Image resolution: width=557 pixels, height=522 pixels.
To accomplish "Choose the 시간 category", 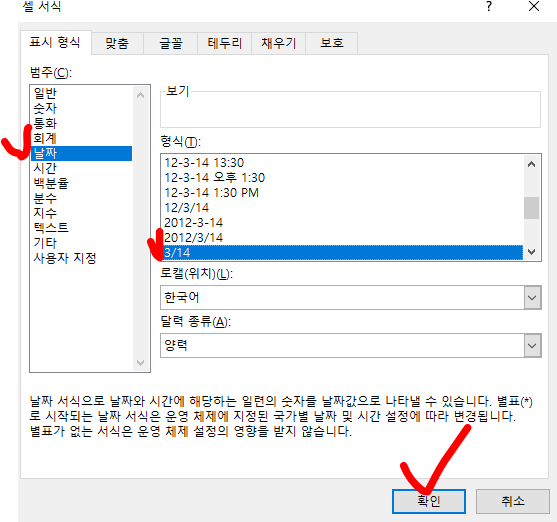I will tap(81, 168).
